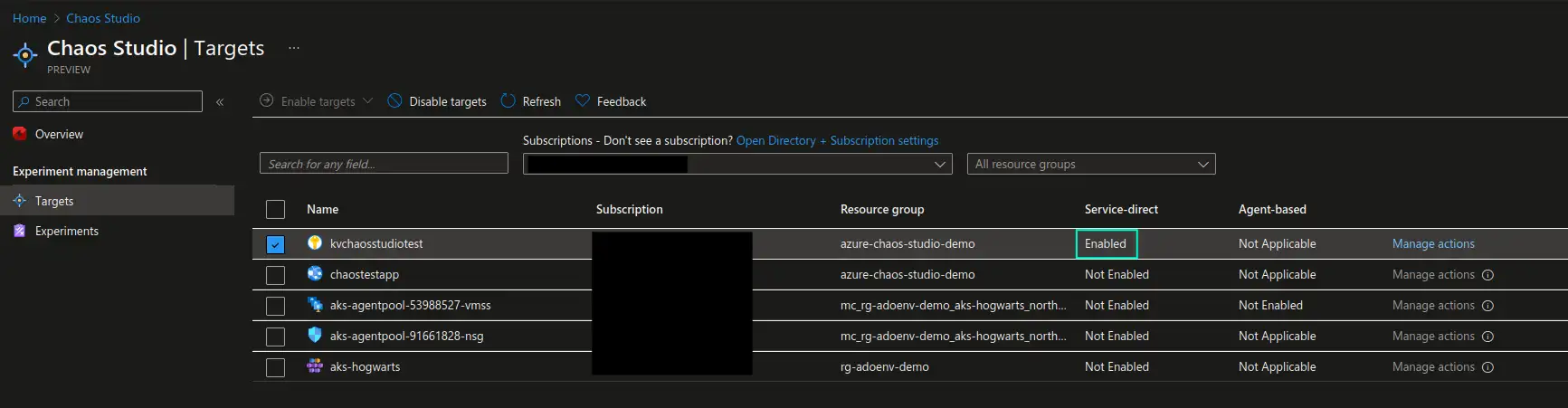
Task: Click the key vault icon for kvchaosstudiotest
Action: coord(315,242)
